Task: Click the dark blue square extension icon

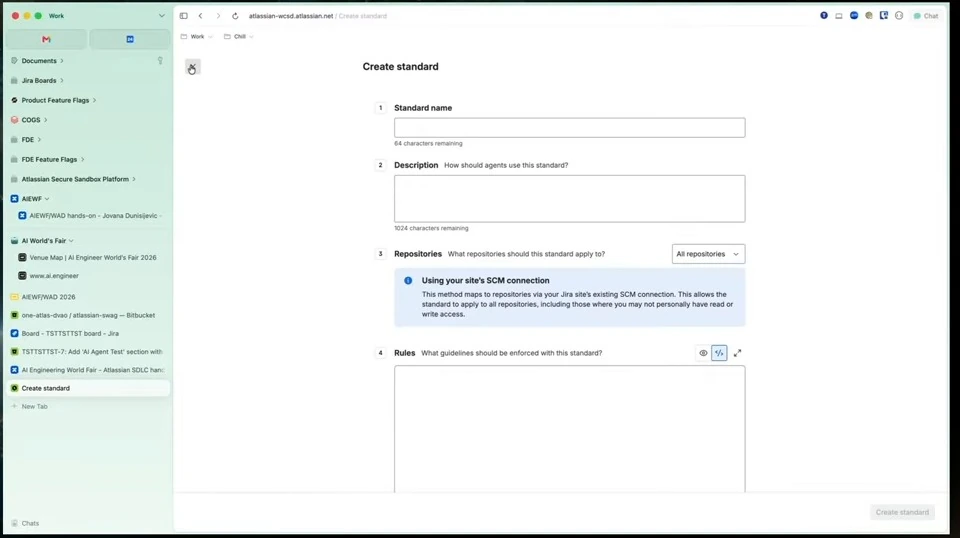Action: coord(883,16)
